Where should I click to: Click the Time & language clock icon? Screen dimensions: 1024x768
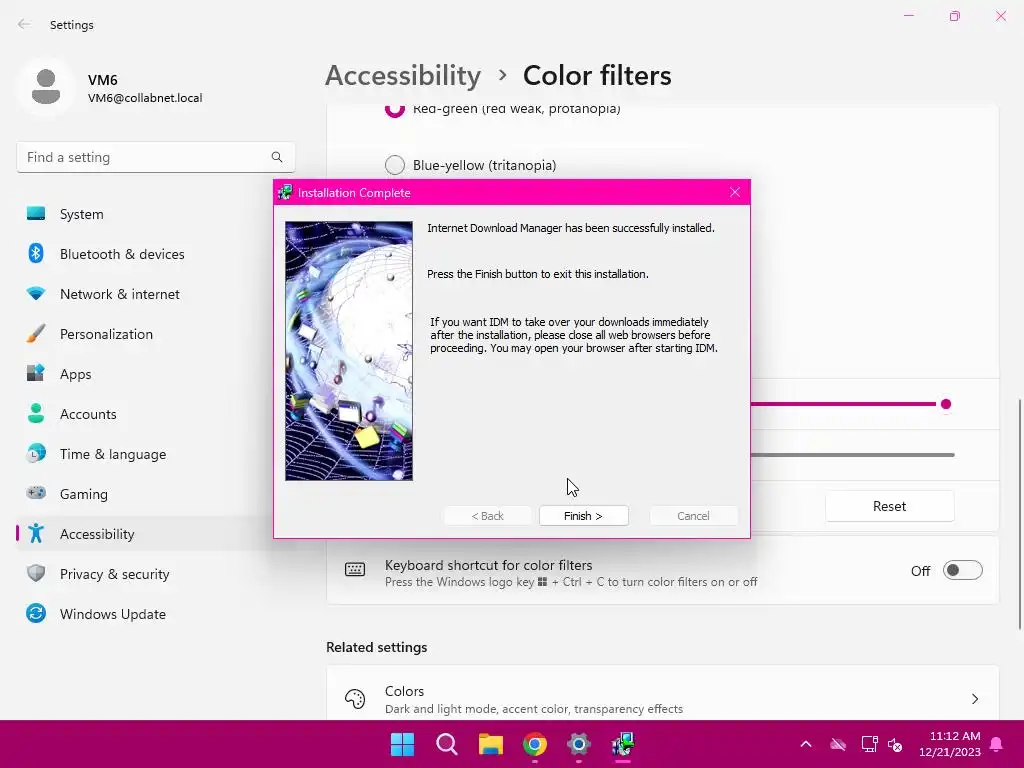pos(36,454)
